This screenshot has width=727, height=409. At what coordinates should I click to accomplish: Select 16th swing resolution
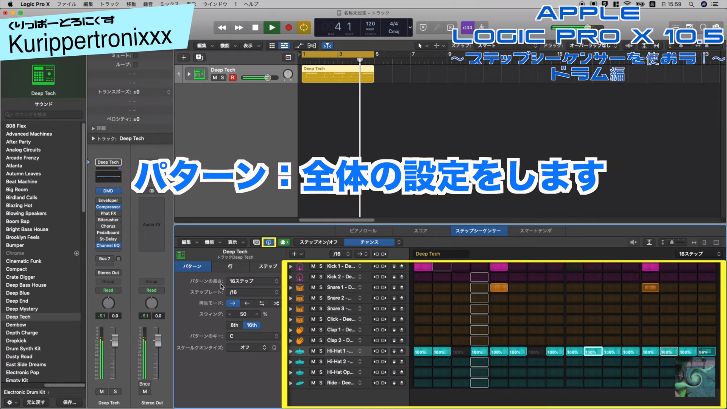click(252, 325)
